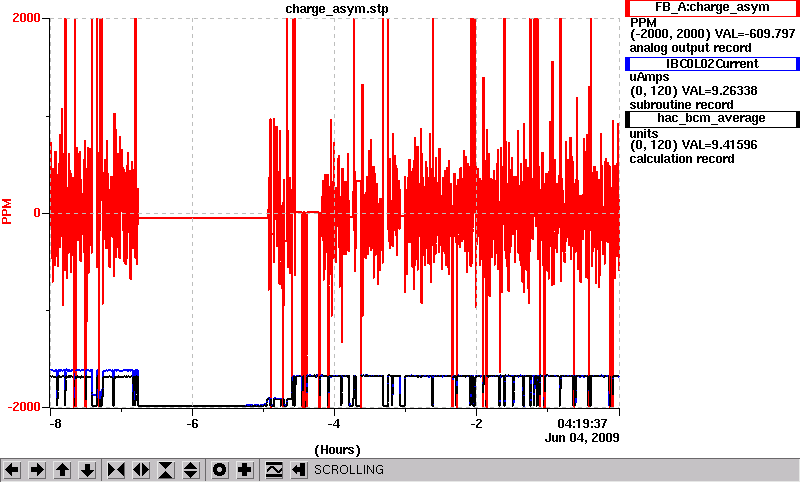Pan the graph down with the down arrow
The height and width of the screenshot is (482, 800).
(88, 469)
